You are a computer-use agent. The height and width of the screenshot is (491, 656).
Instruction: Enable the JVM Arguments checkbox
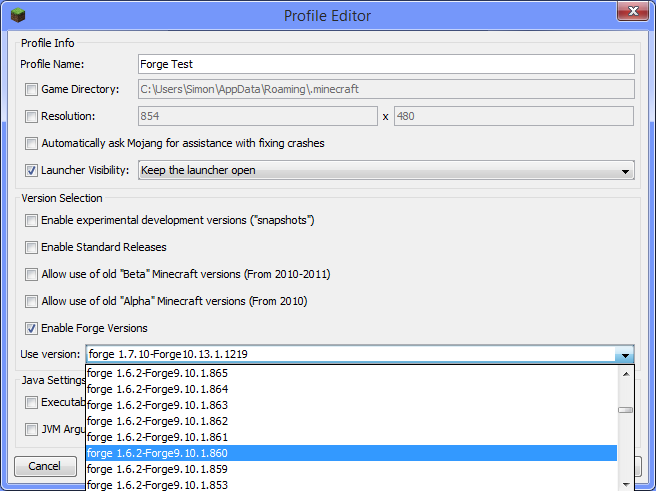[31, 430]
